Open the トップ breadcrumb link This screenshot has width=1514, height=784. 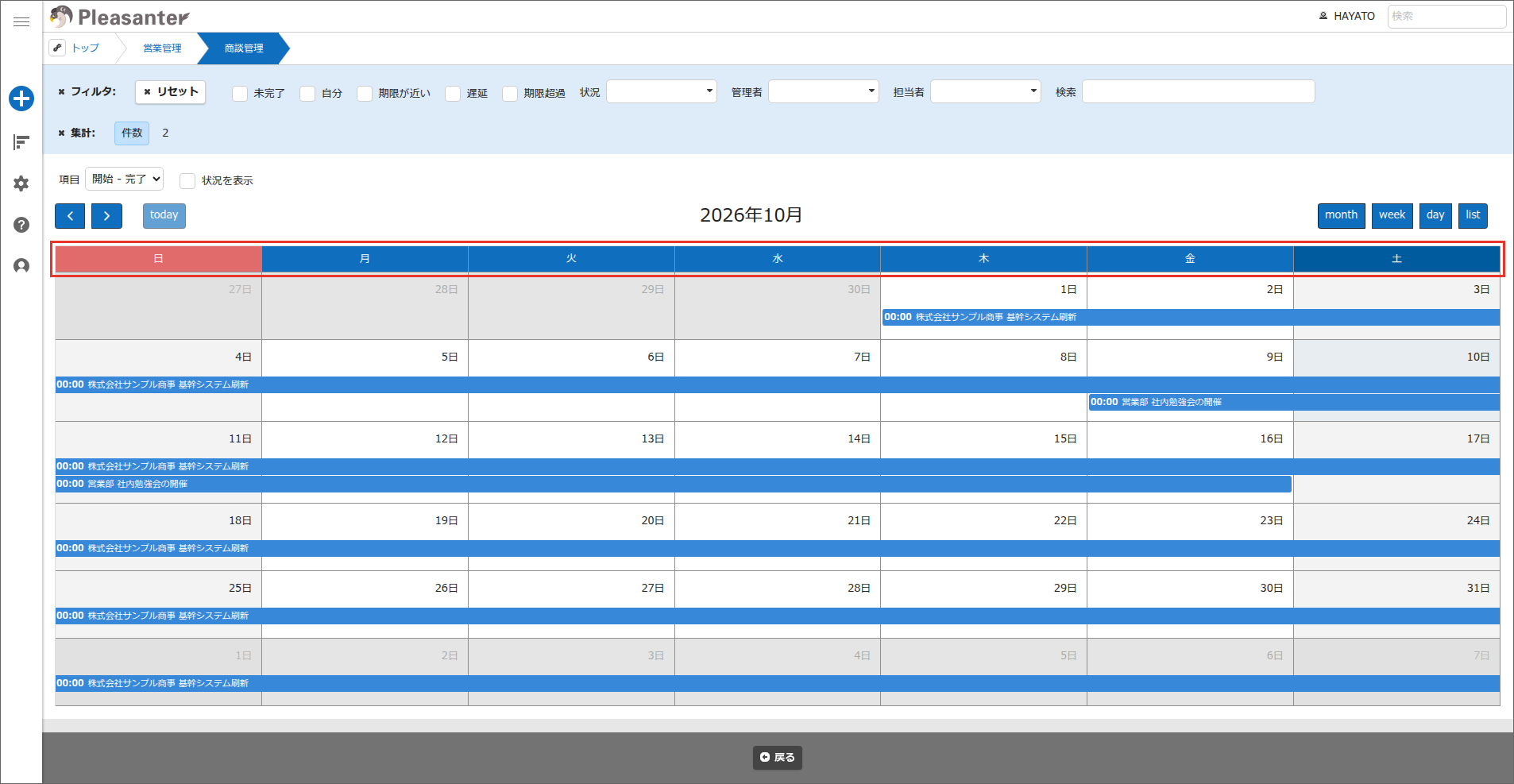tap(86, 48)
